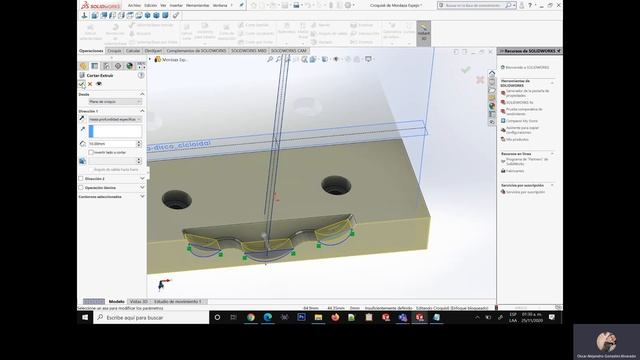Open the Archivo menu
This screenshot has width=640, height=360.
[134, 6]
